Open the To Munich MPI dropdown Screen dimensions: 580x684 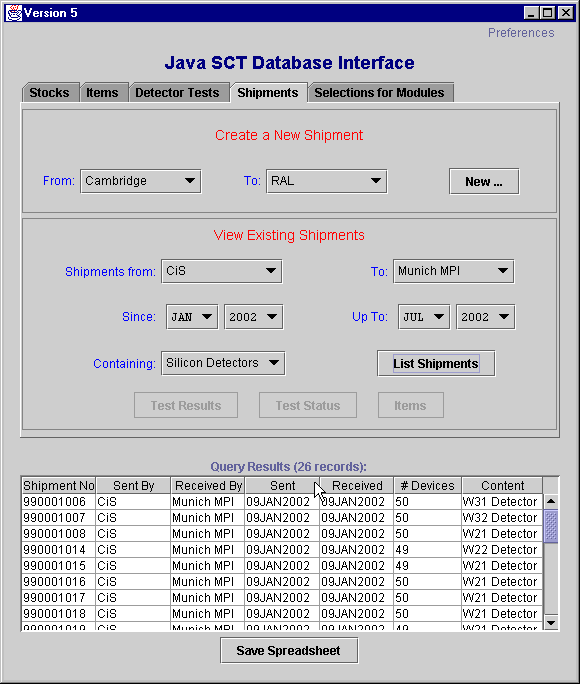pyautogui.click(x=454, y=271)
